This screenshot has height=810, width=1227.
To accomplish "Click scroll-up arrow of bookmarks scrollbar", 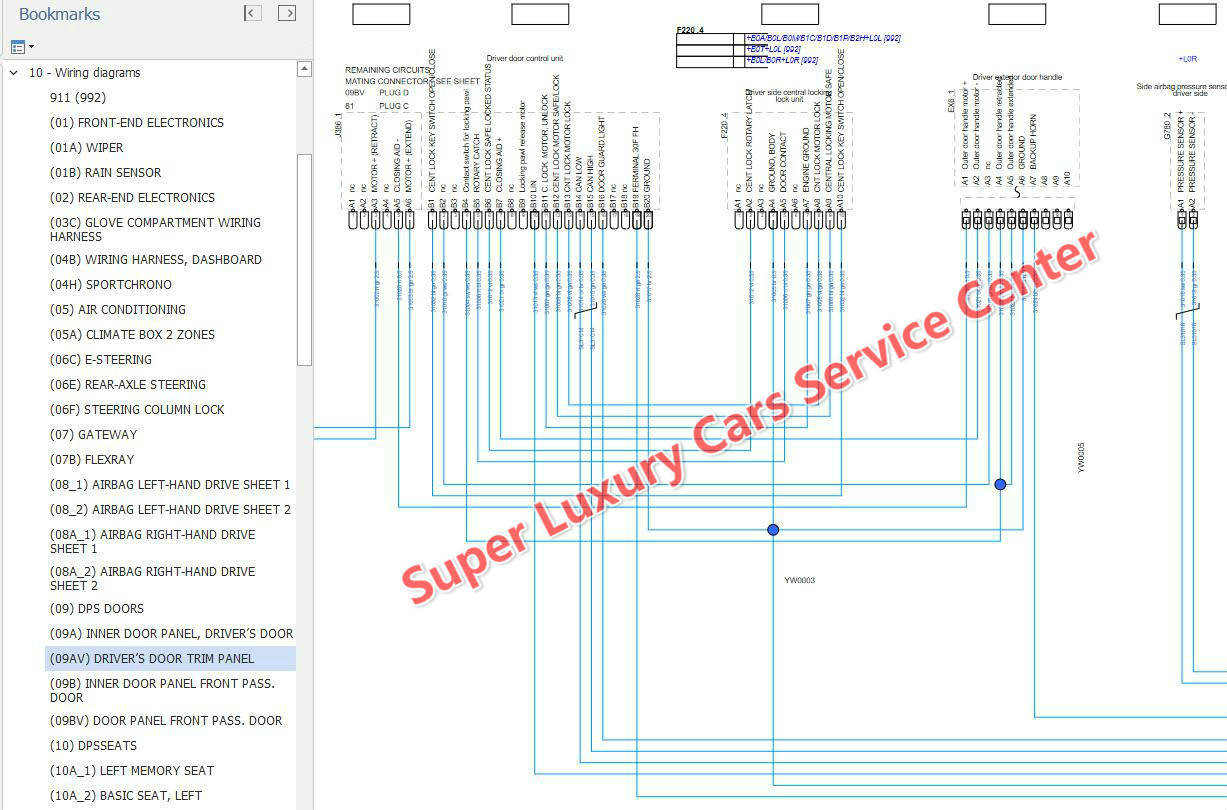I will pyautogui.click(x=304, y=69).
